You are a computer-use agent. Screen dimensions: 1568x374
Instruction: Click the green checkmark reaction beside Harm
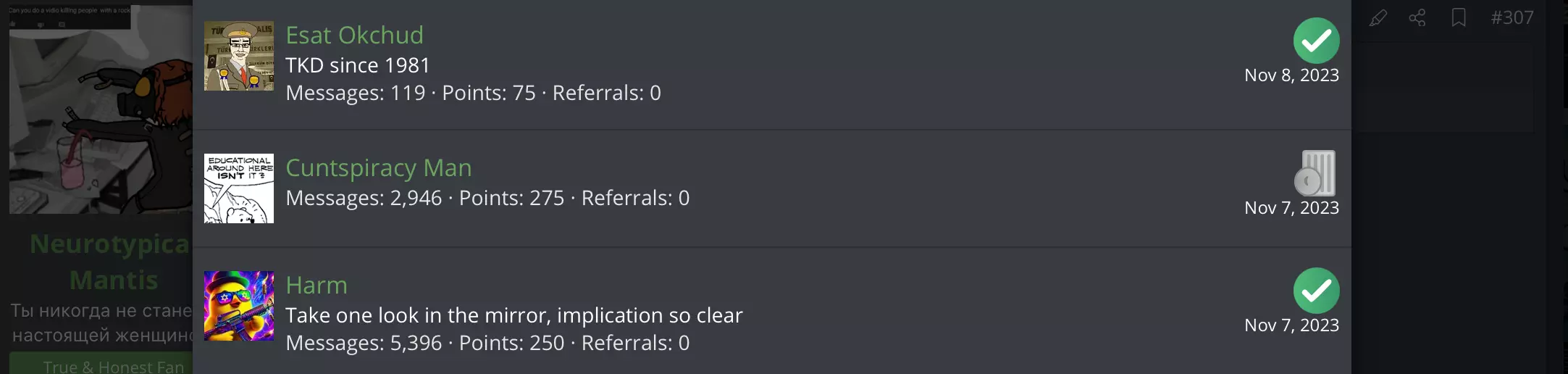[x=1316, y=291]
